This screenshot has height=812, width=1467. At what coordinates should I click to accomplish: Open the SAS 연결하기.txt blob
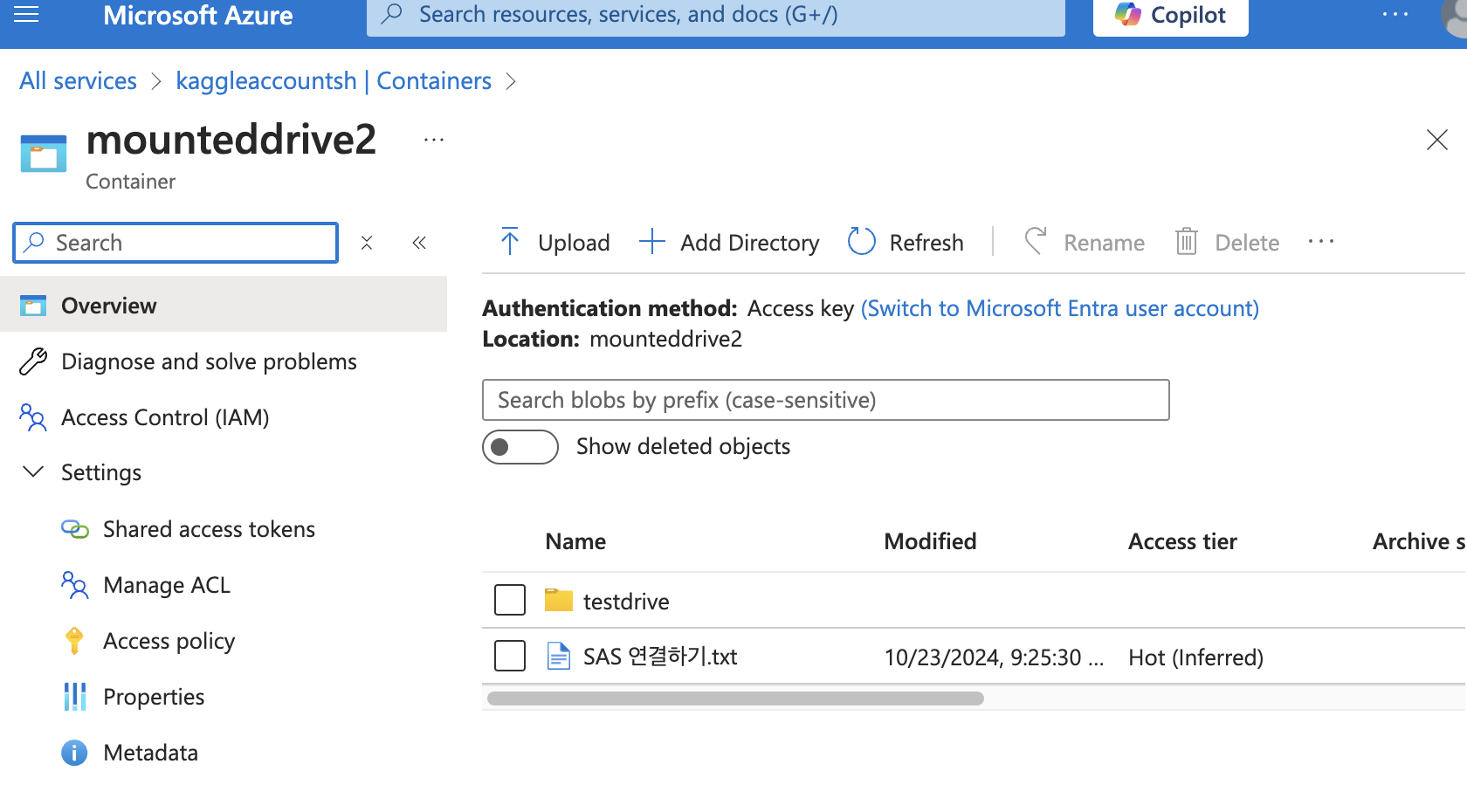point(660,657)
